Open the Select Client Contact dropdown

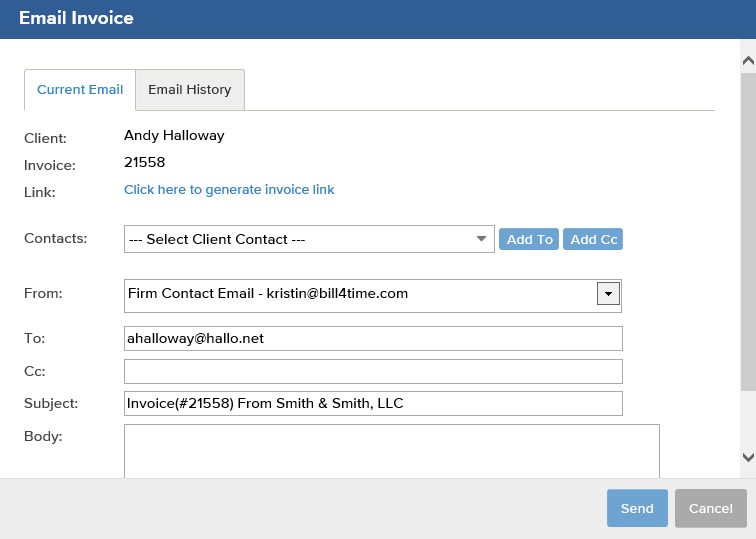click(x=309, y=239)
